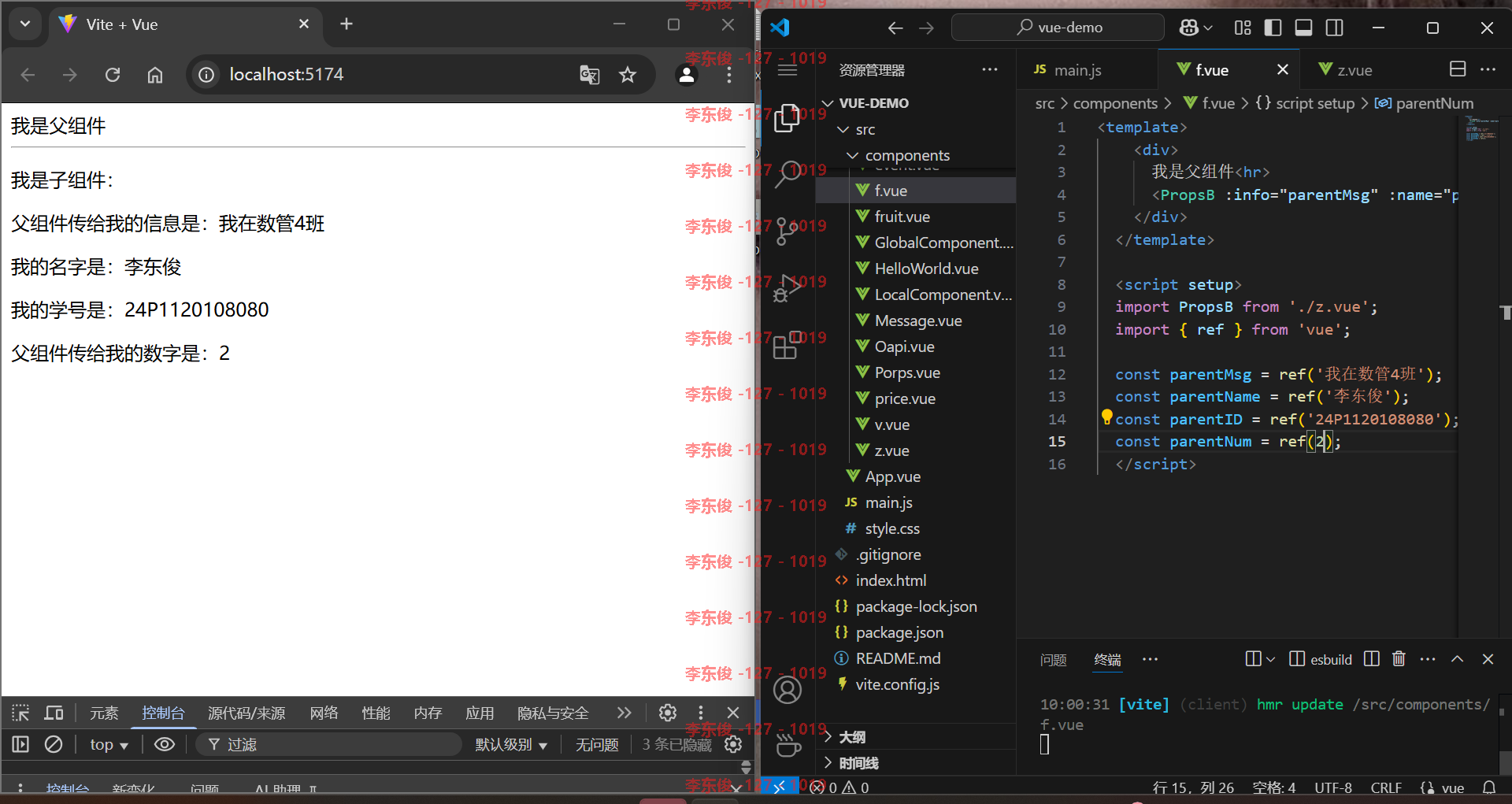
Task: Open the browser profile avatar
Action: 687,75
